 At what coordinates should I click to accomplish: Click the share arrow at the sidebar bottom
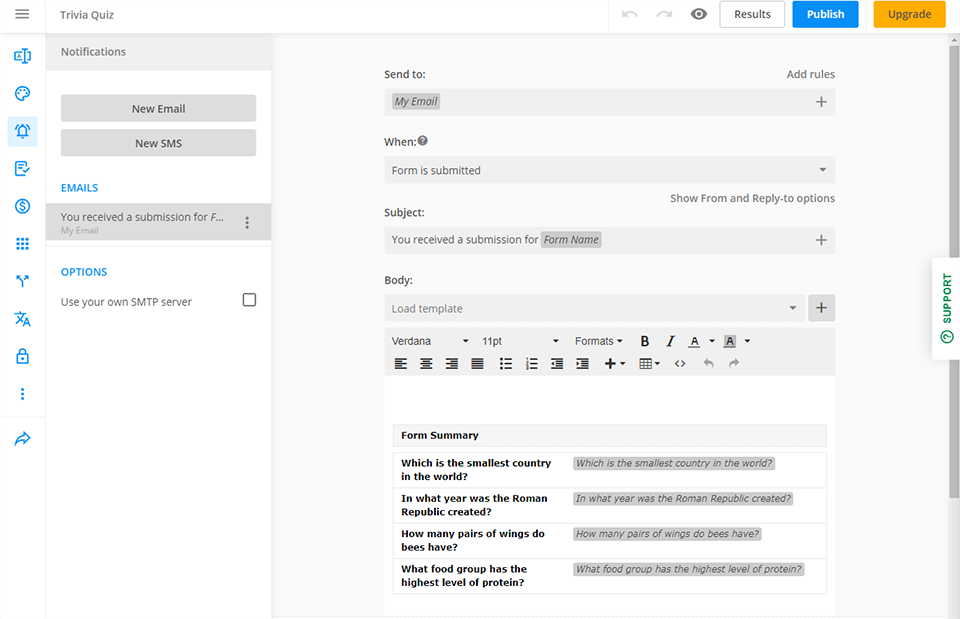coord(22,437)
